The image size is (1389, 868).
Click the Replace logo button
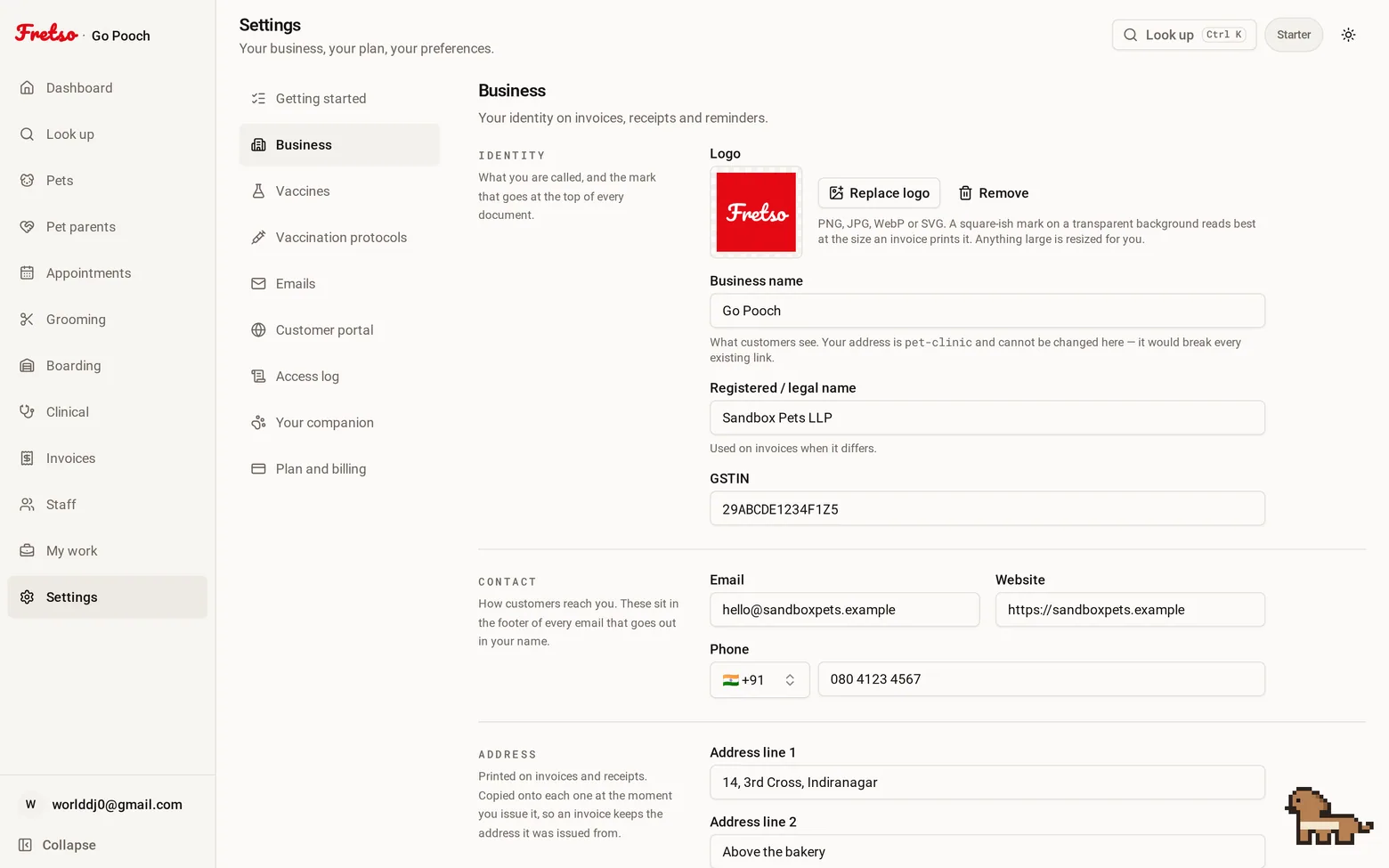[879, 193]
